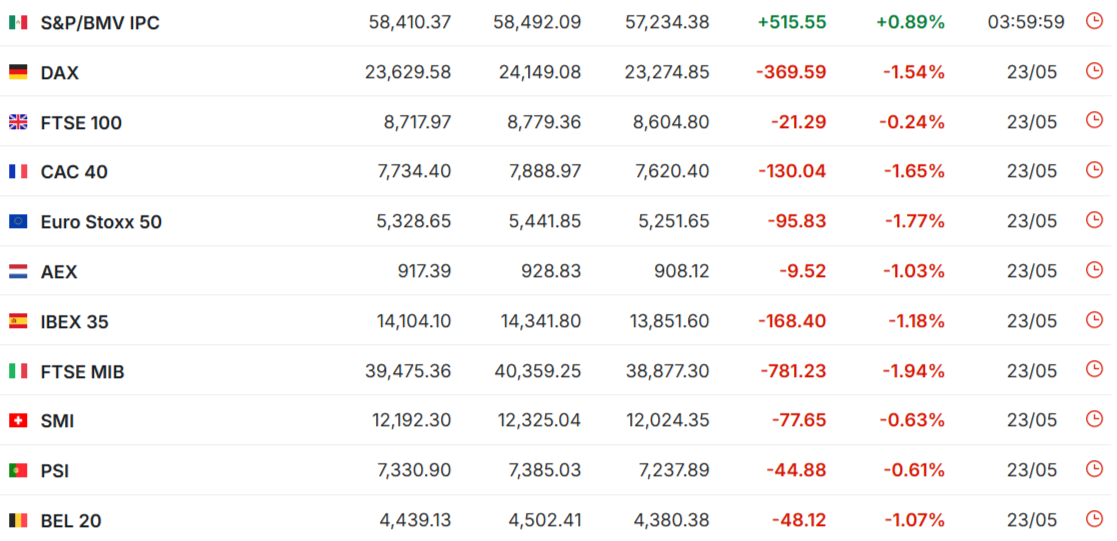
Task: Open the Euro Stoxx 50 index link
Action: click(x=101, y=222)
